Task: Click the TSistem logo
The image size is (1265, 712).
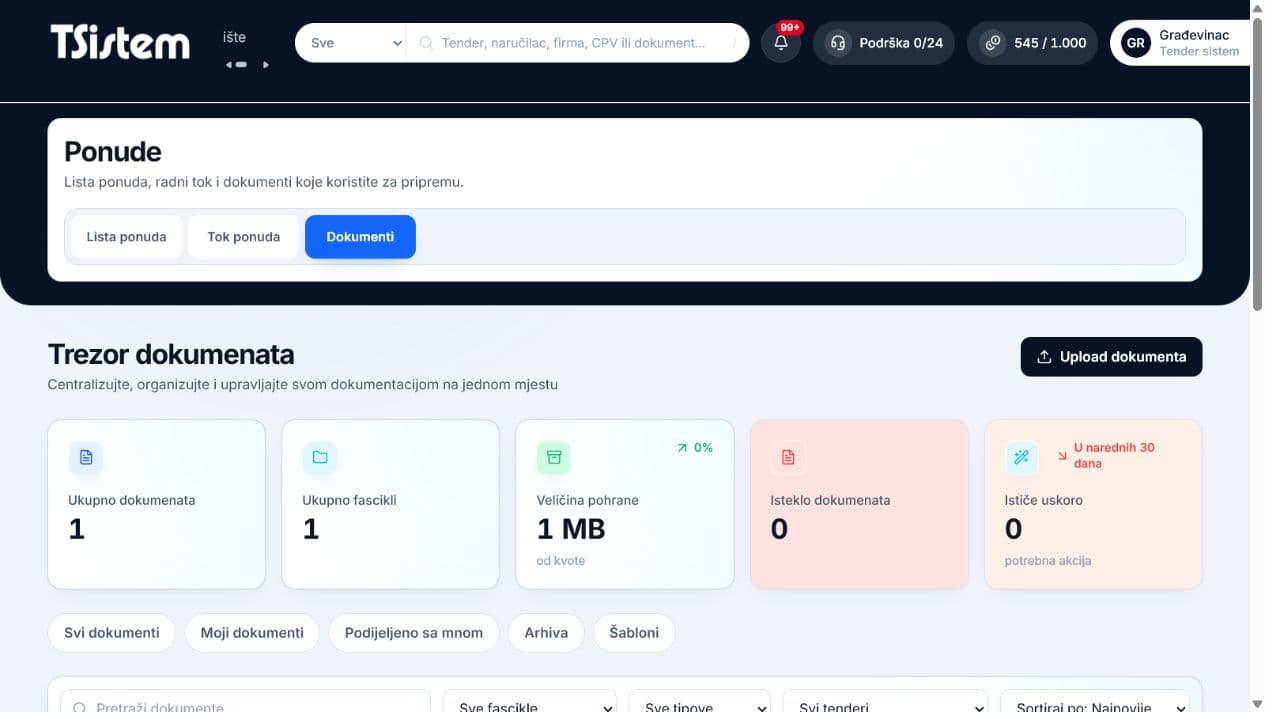Action: 120,43
